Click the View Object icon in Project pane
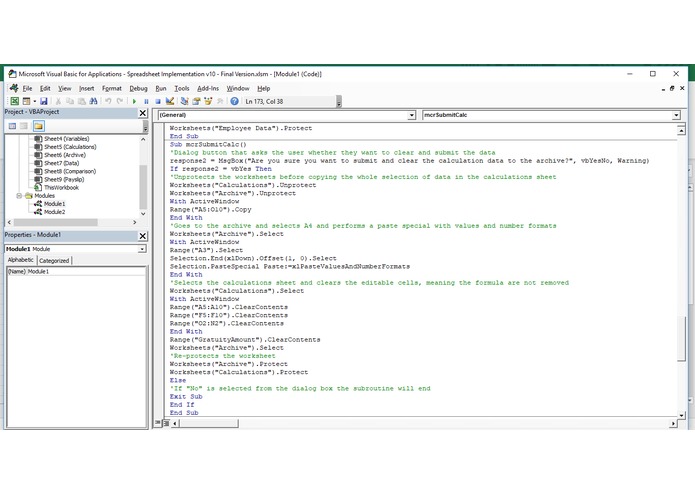The image size is (695, 494). tap(24, 126)
